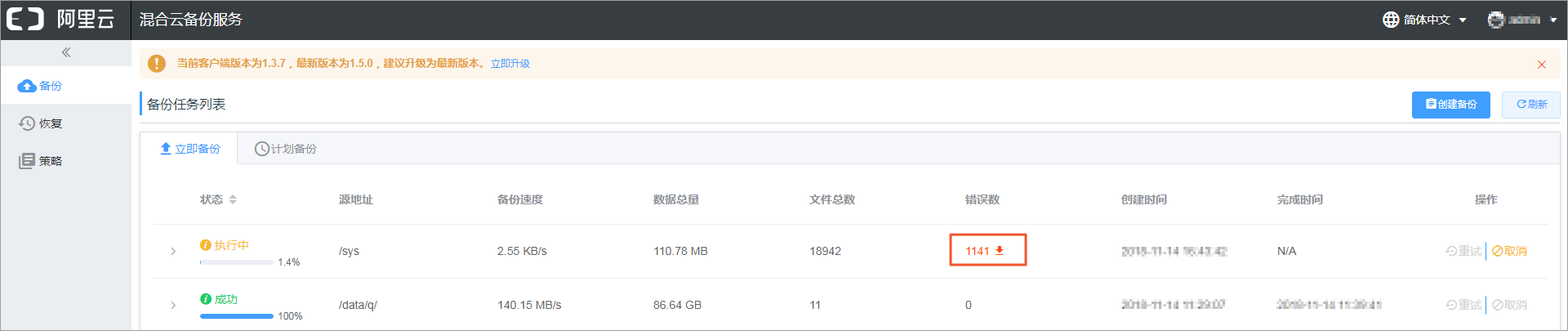Click the 100% progress bar for /data/q/

coord(237,316)
